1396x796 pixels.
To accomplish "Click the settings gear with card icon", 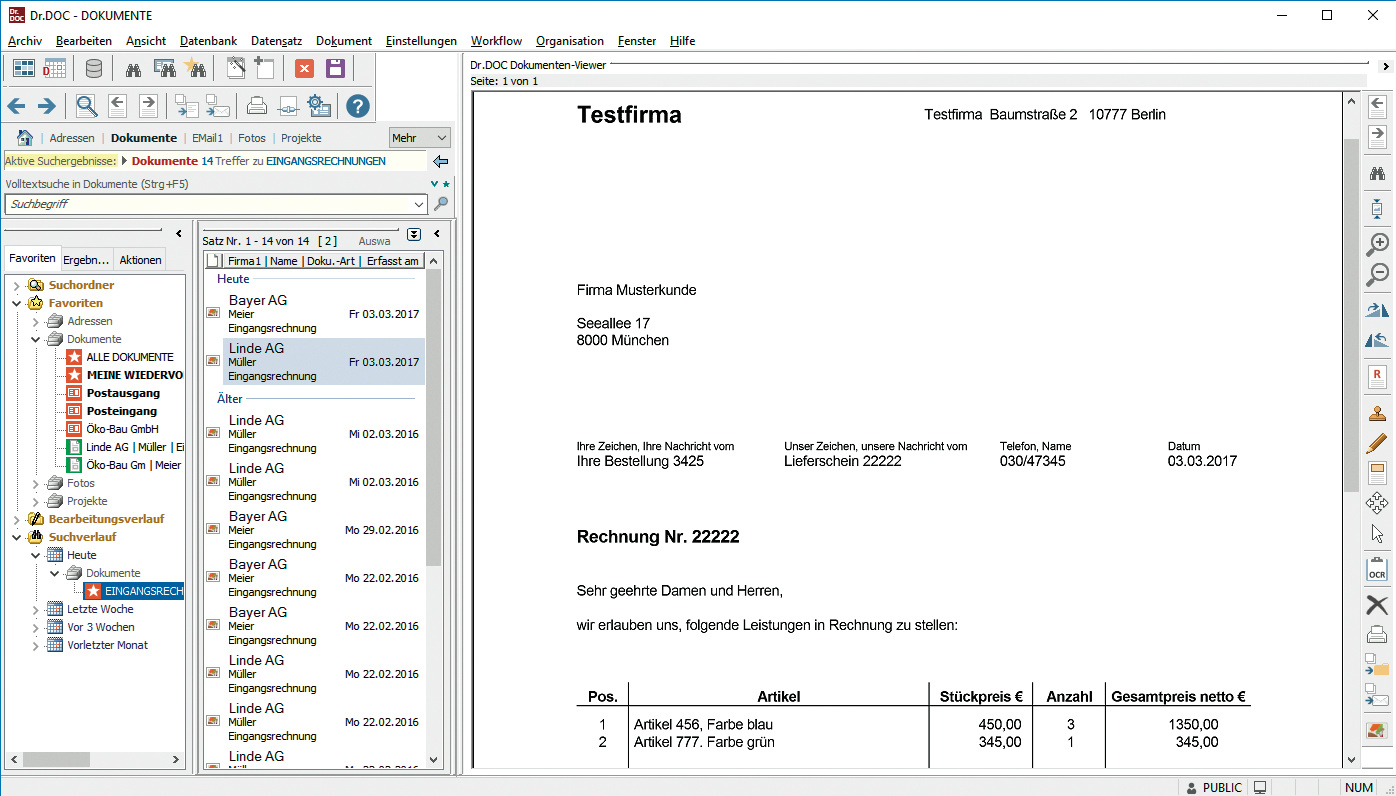I will (319, 106).
